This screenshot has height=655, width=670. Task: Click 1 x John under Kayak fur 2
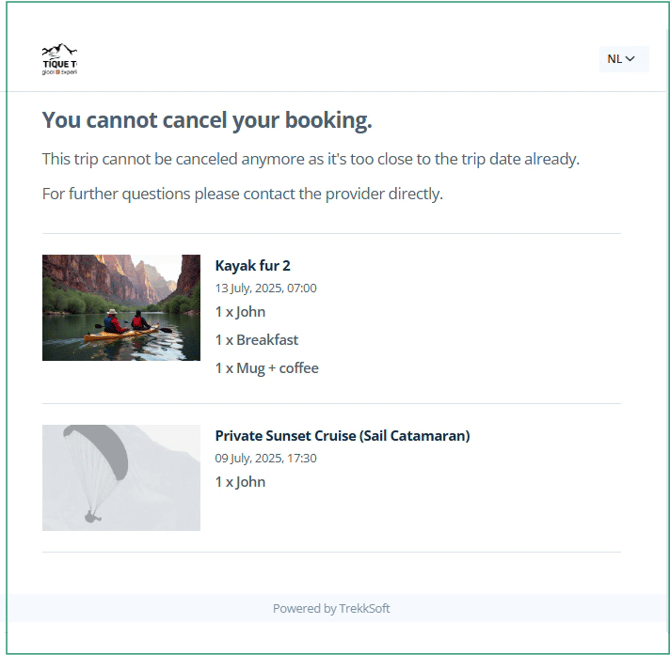(240, 312)
